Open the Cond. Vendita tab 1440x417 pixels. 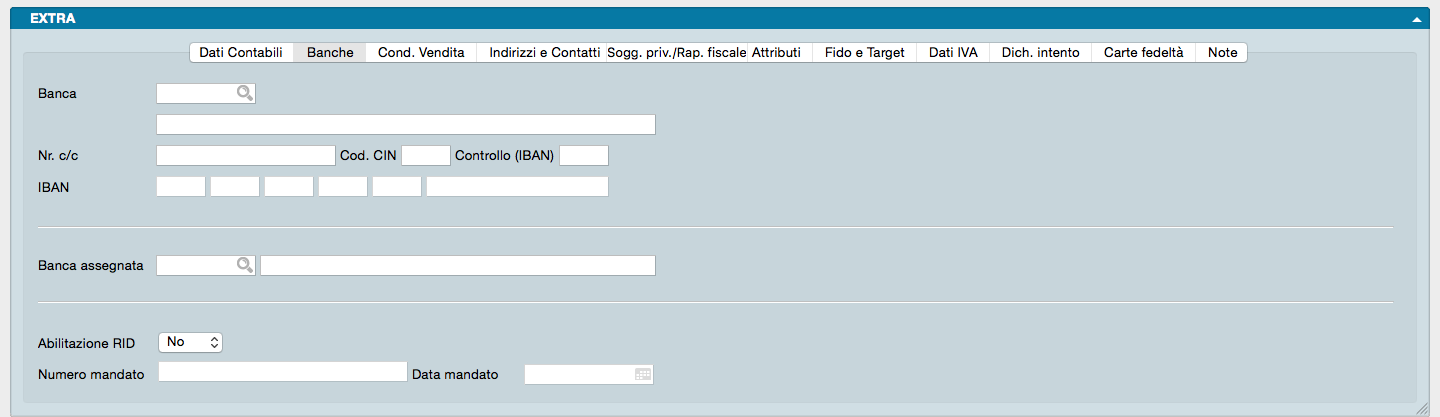click(x=421, y=53)
